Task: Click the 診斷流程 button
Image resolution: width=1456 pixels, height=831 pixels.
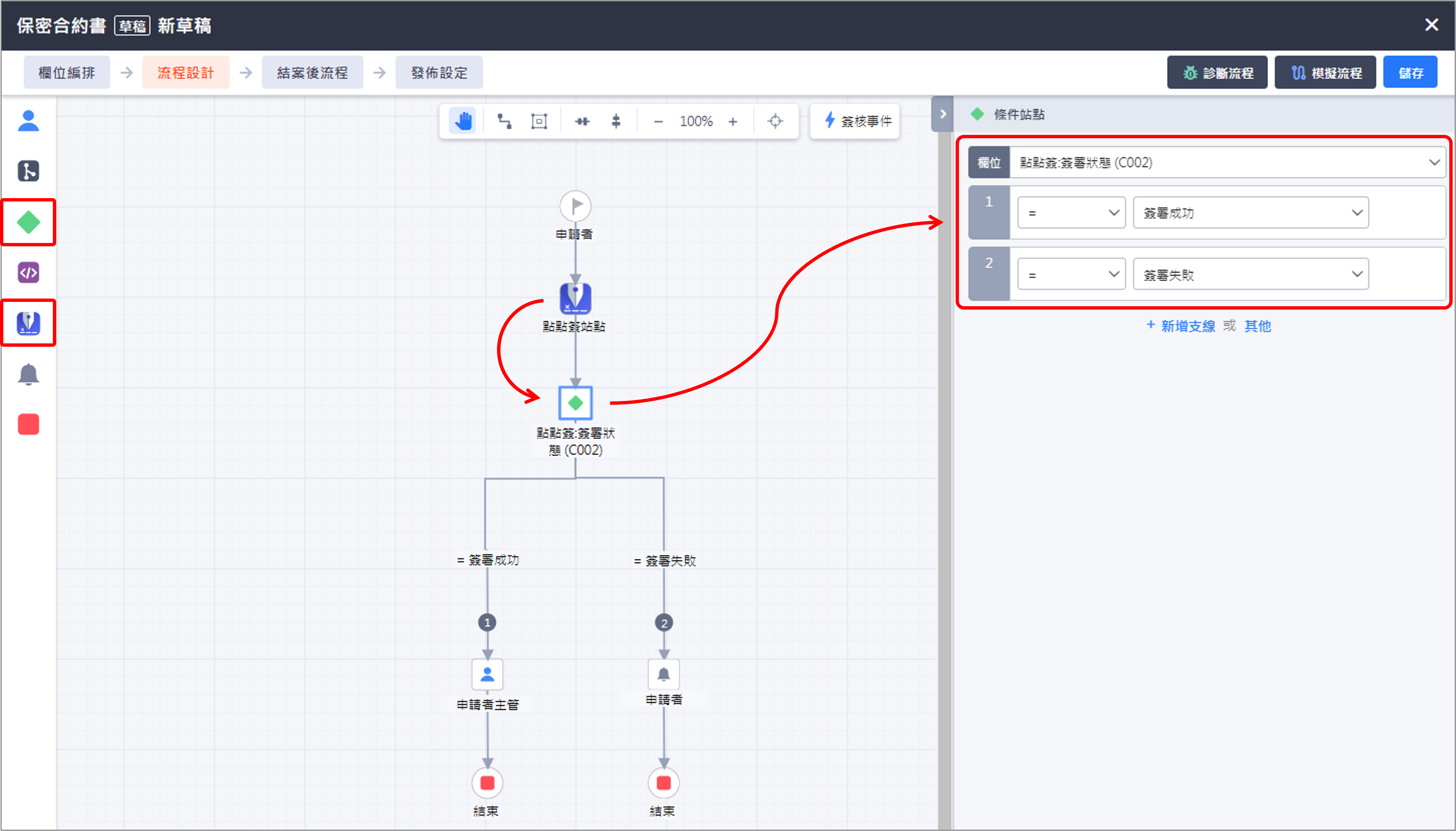Action: tap(1217, 73)
